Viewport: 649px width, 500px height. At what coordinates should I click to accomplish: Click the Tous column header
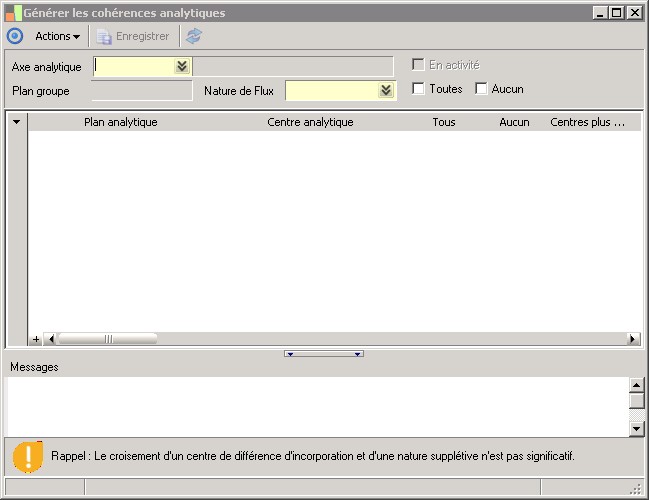click(444, 122)
